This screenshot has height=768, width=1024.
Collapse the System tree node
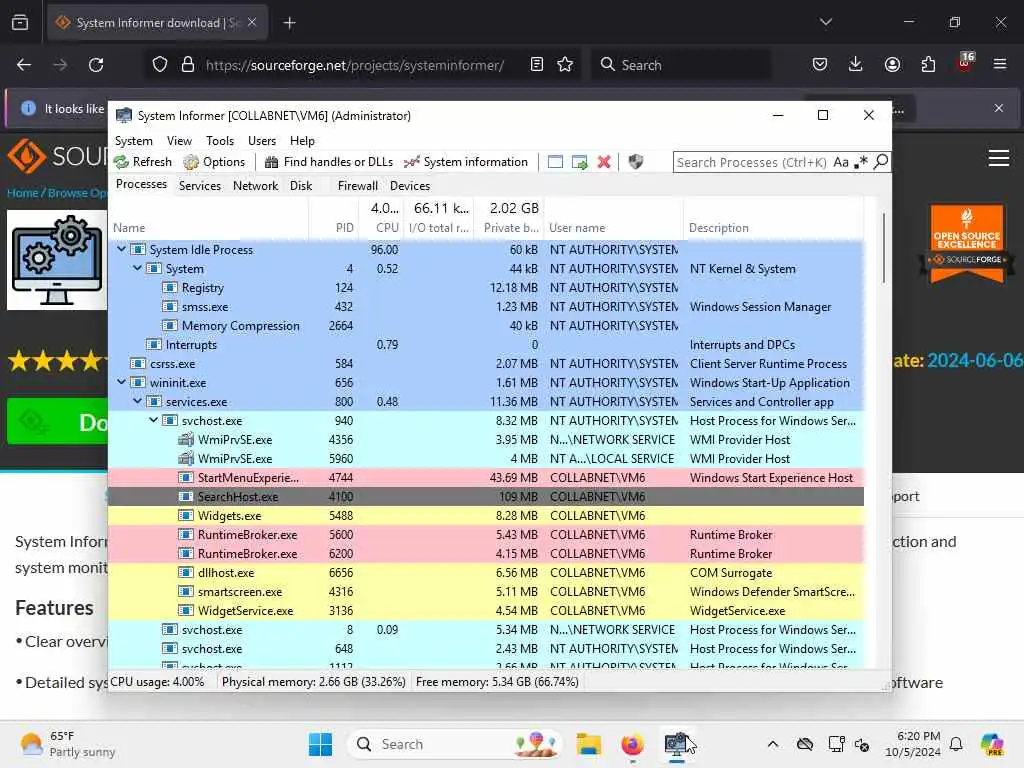coord(137,268)
